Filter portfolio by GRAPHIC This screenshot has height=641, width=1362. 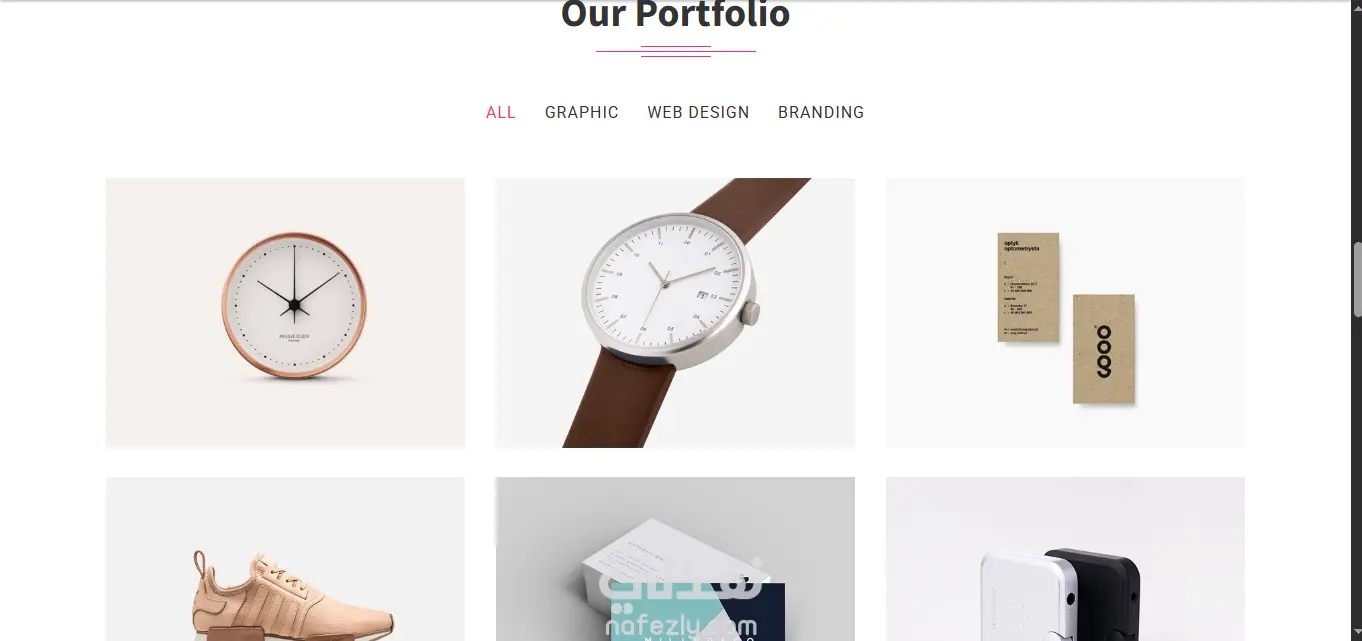(581, 112)
